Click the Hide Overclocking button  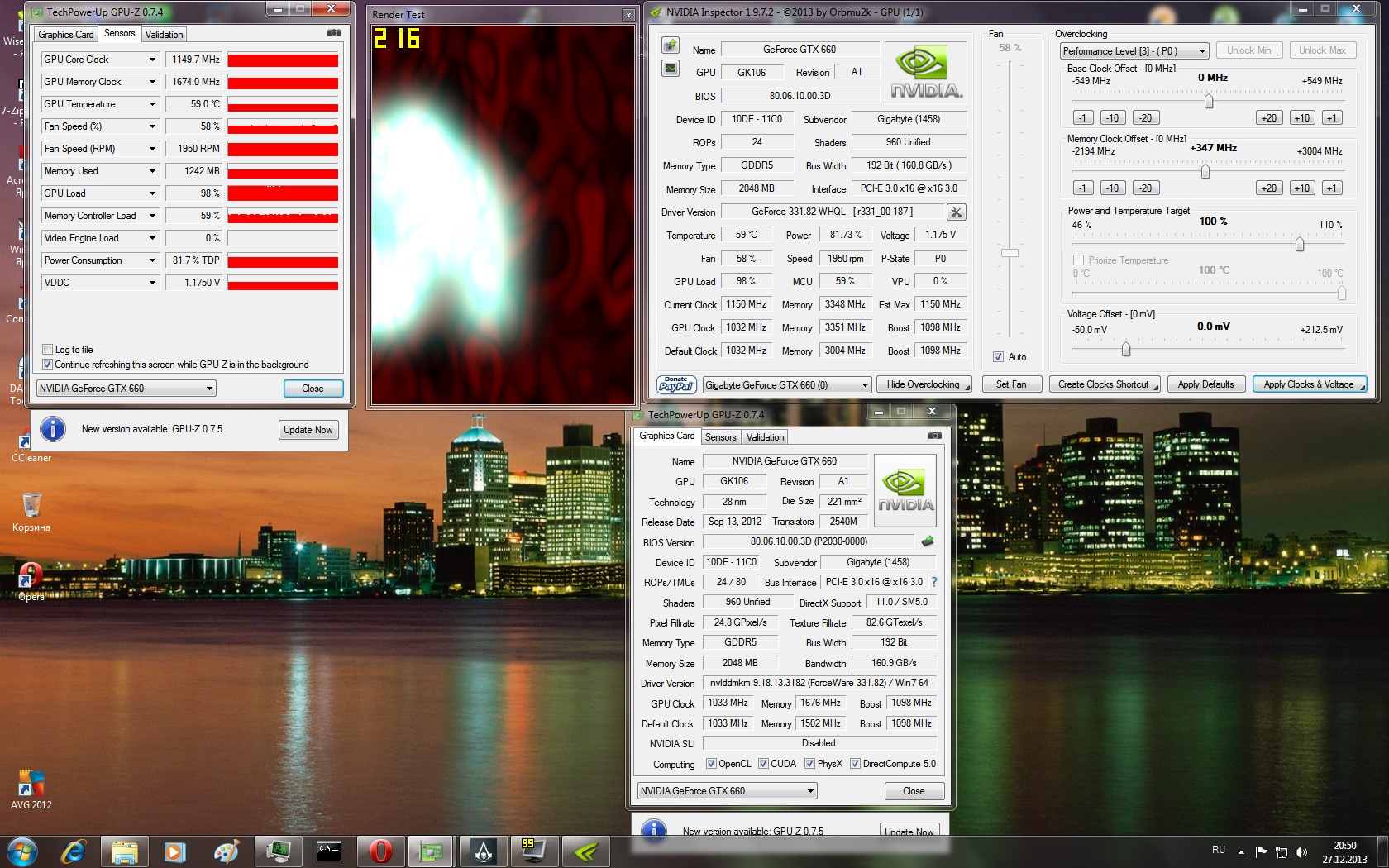pos(924,384)
